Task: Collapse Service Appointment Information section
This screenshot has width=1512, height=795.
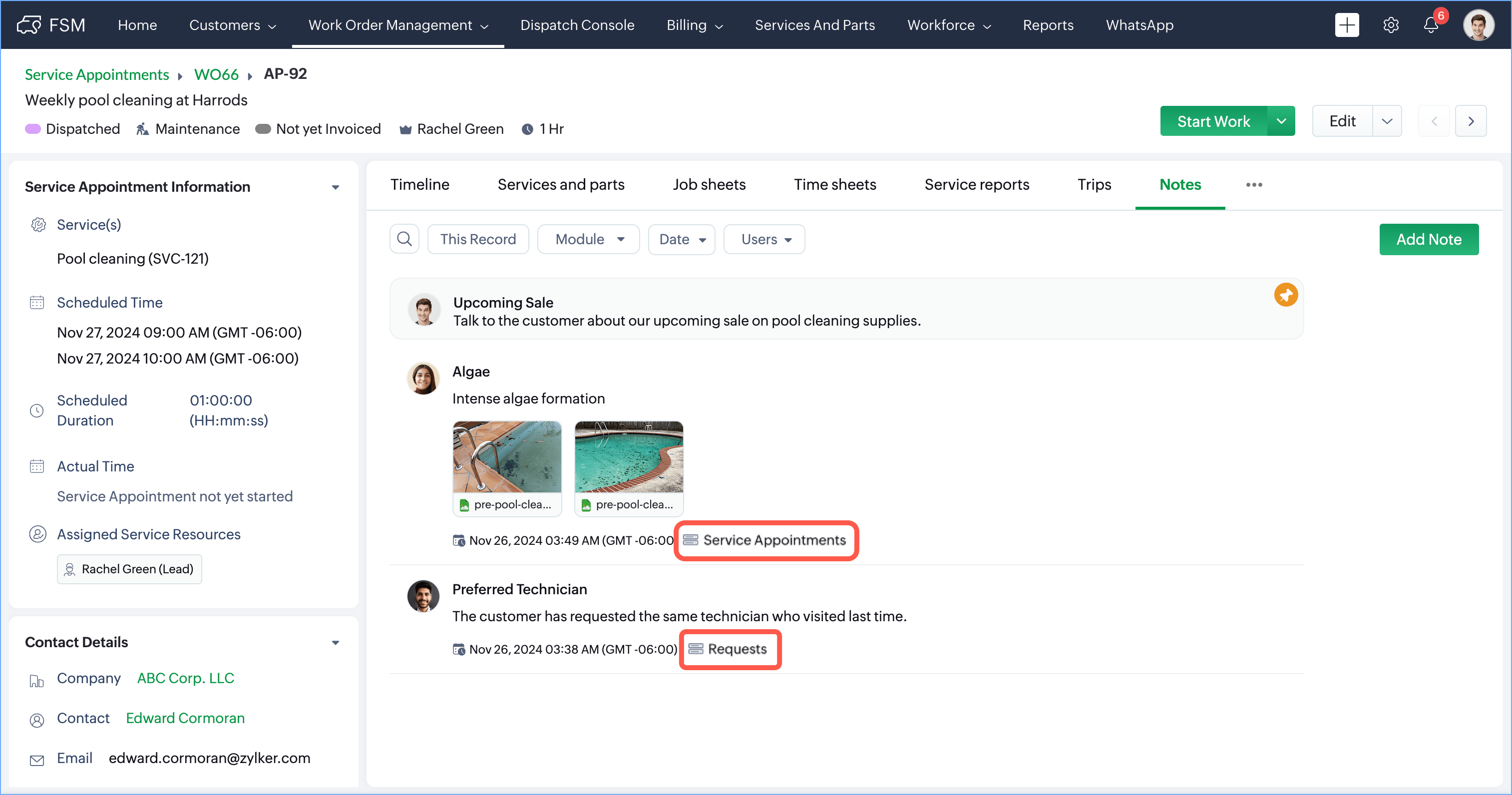Action: (336, 187)
